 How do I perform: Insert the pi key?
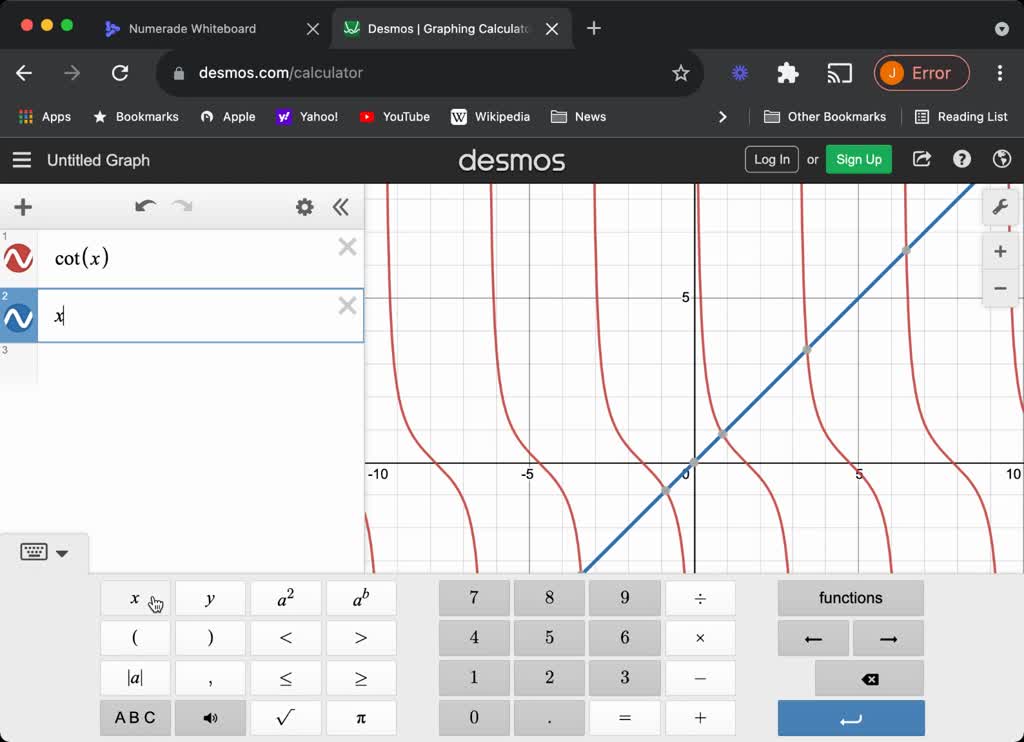coord(361,718)
